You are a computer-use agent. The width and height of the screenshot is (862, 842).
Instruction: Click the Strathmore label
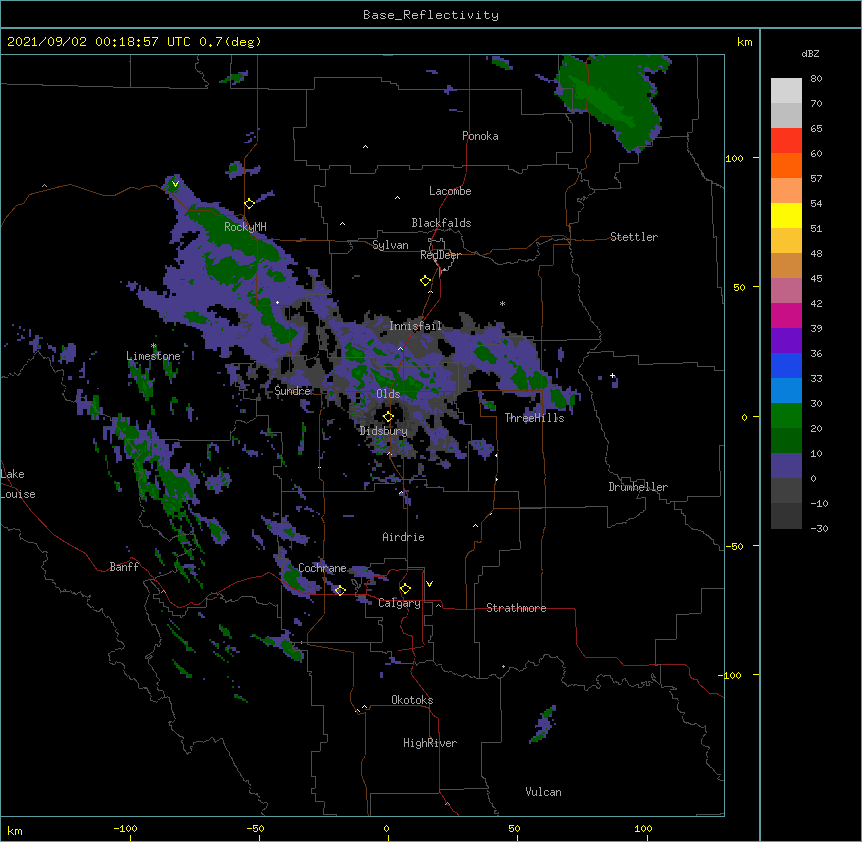tap(516, 608)
